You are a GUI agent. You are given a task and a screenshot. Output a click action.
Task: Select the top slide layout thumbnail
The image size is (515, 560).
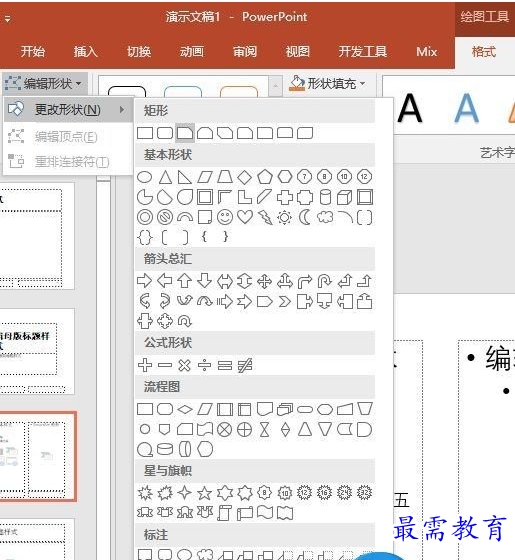pos(36,236)
